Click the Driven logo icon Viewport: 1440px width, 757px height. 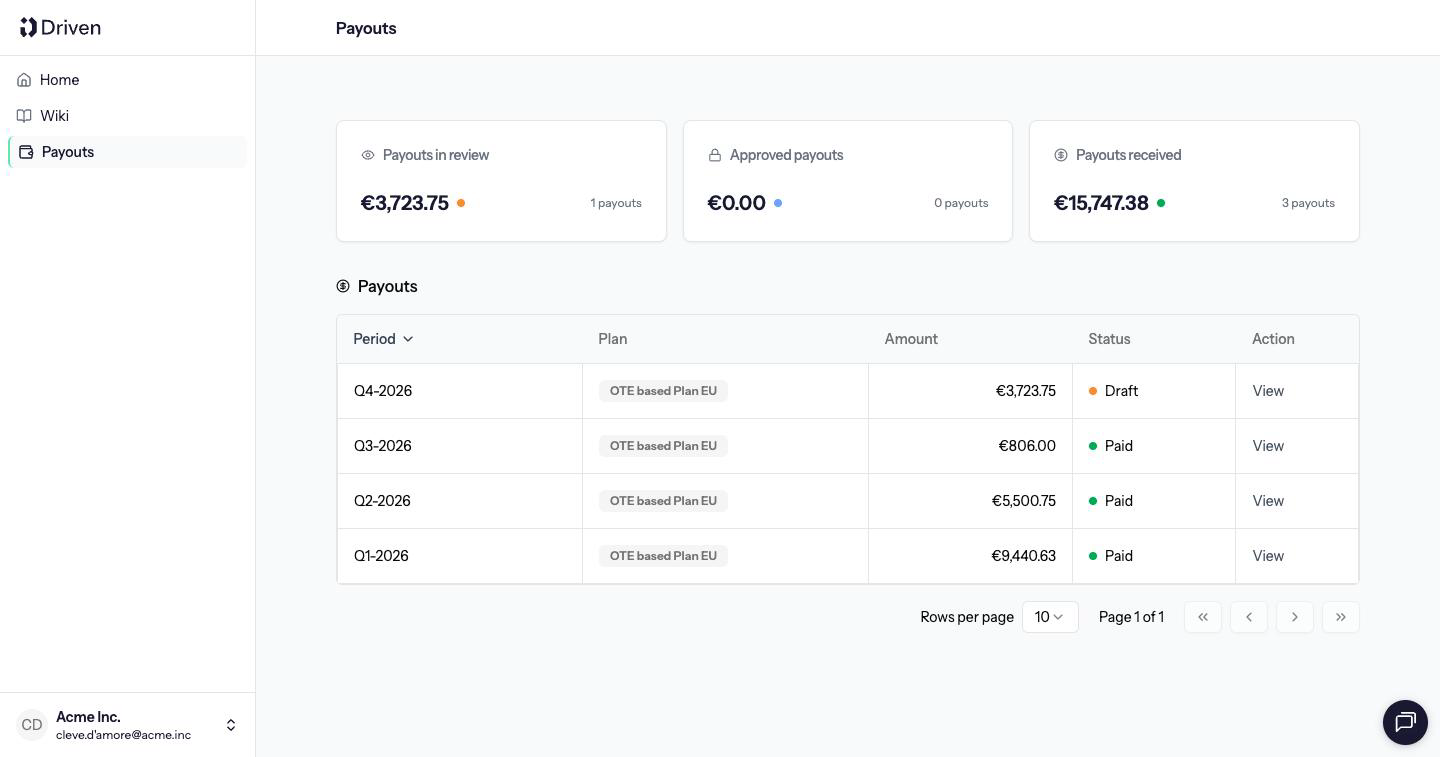[28, 27]
